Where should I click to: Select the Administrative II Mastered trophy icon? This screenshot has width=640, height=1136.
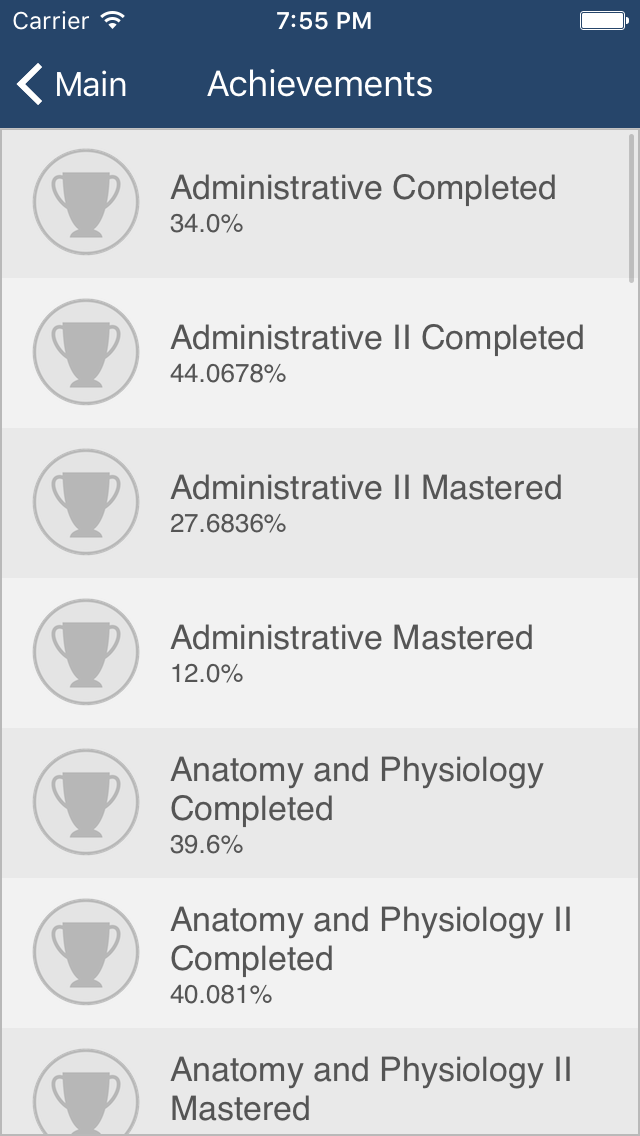tap(85, 502)
